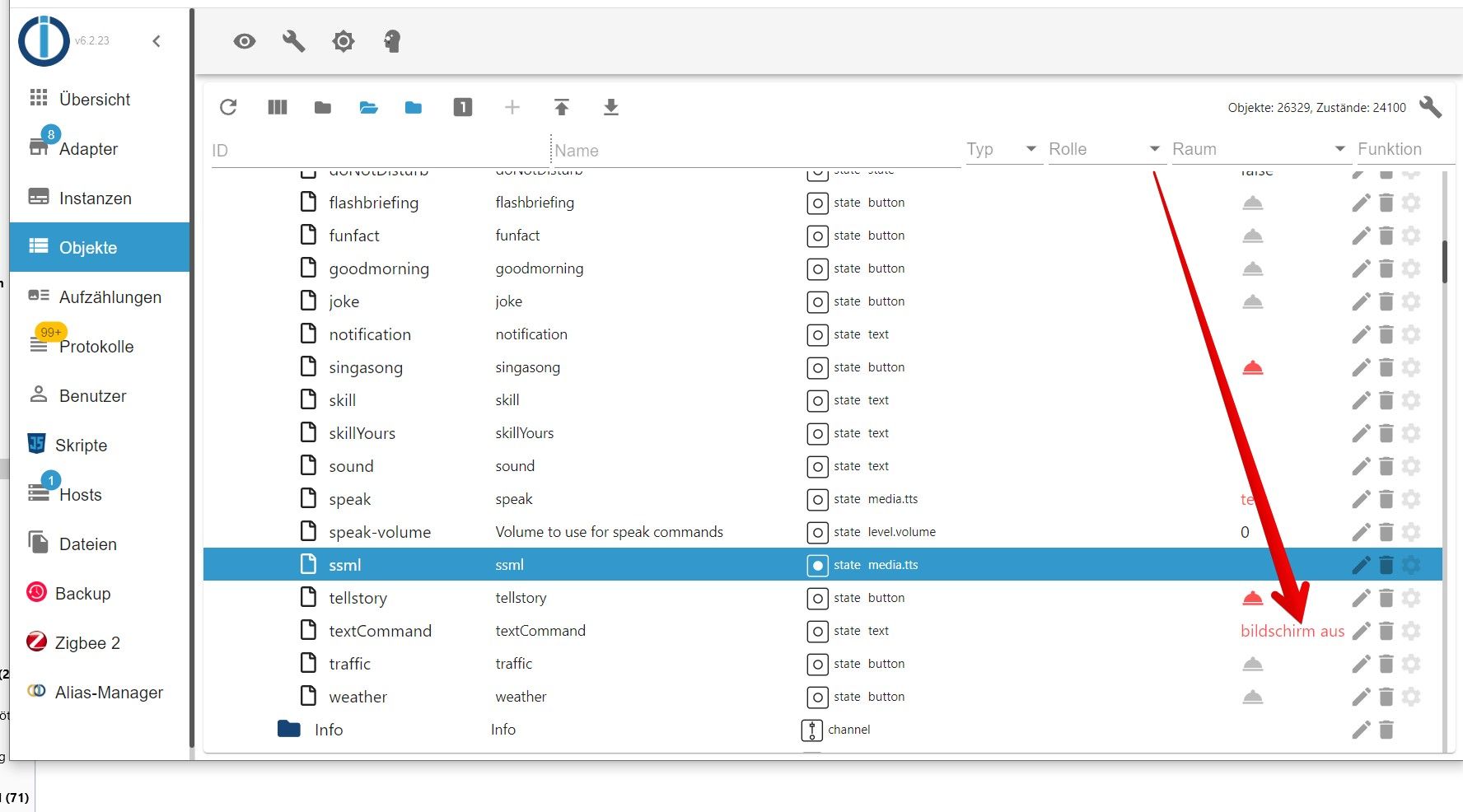Trigger the funfact button state

pos(1252,236)
